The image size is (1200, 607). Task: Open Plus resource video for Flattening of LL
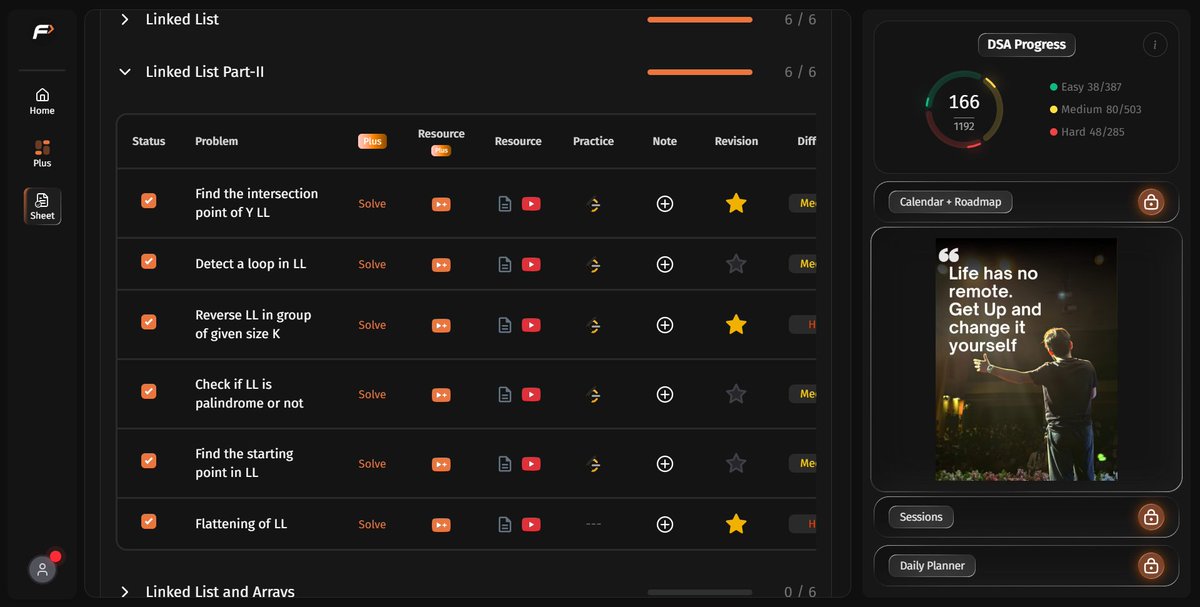pos(441,524)
